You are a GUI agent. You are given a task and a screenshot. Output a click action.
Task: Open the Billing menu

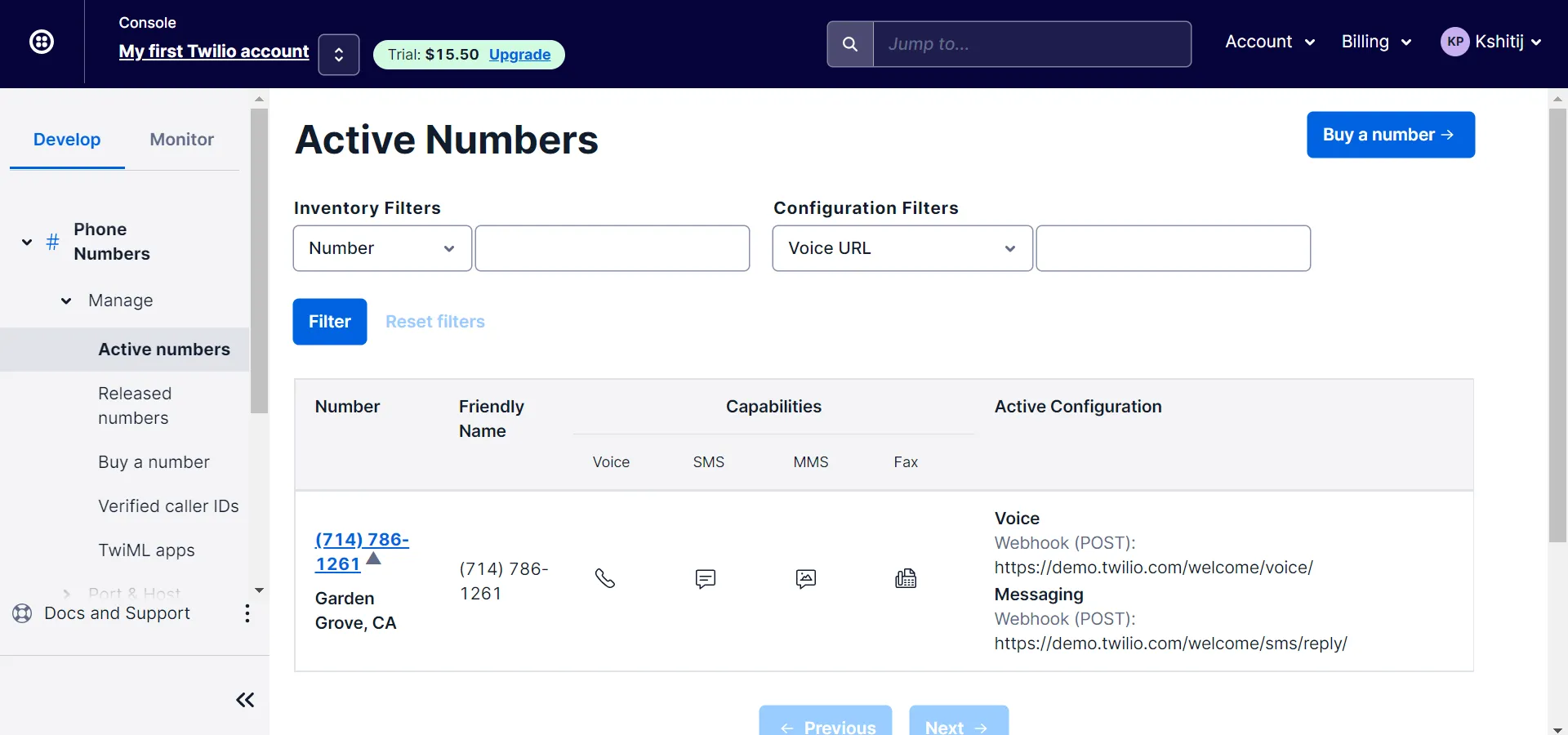click(1376, 42)
